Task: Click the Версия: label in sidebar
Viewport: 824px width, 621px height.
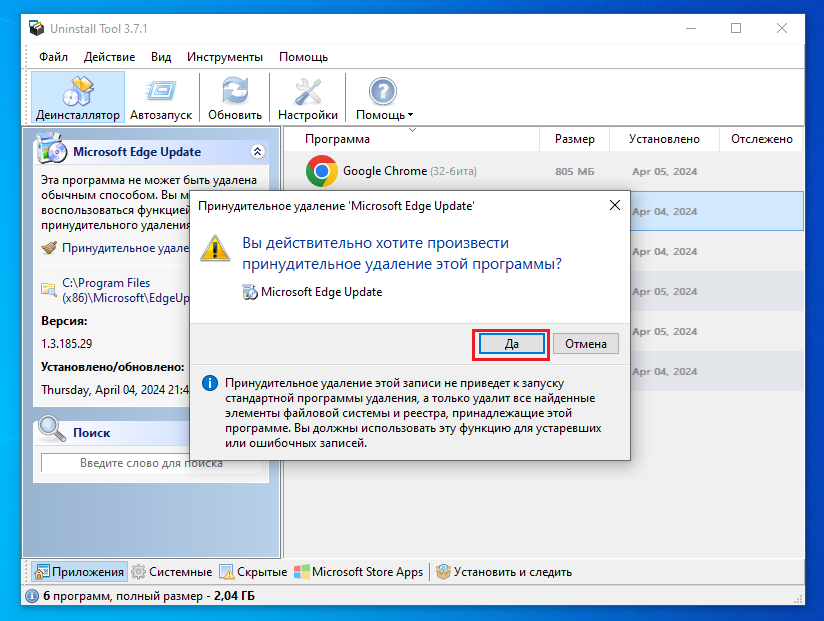Action: coord(64,321)
